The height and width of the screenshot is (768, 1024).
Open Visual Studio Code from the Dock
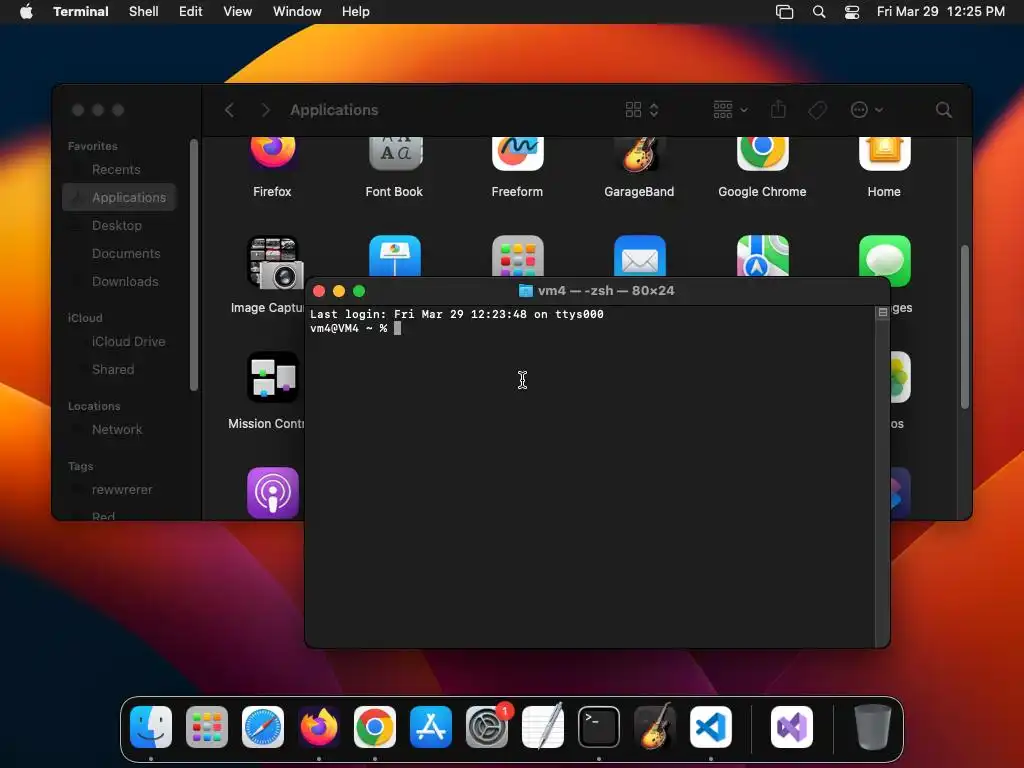pos(711,727)
